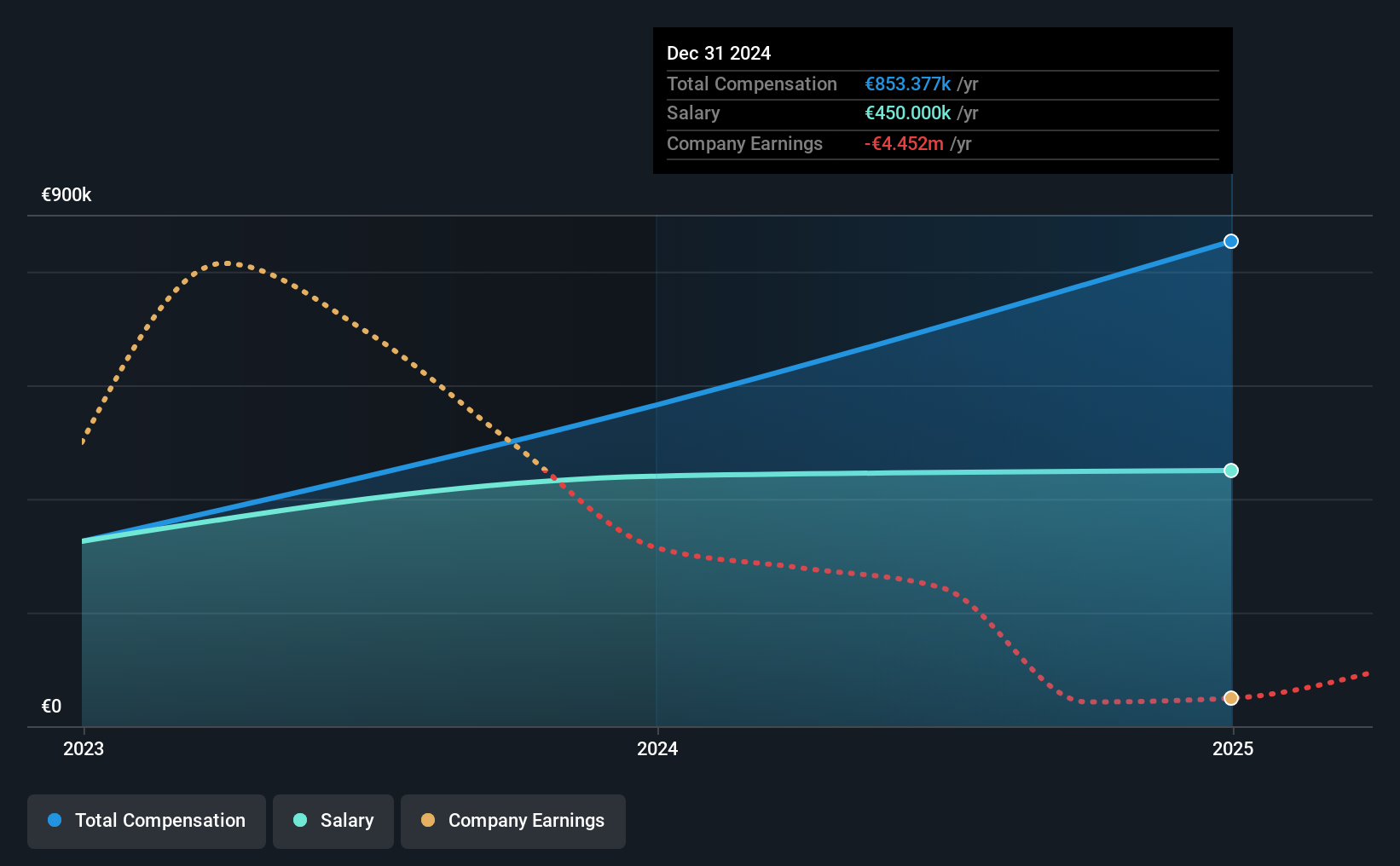Click the €900k y-axis label
Image resolution: width=1400 pixels, height=866 pixels.
pyautogui.click(x=67, y=194)
